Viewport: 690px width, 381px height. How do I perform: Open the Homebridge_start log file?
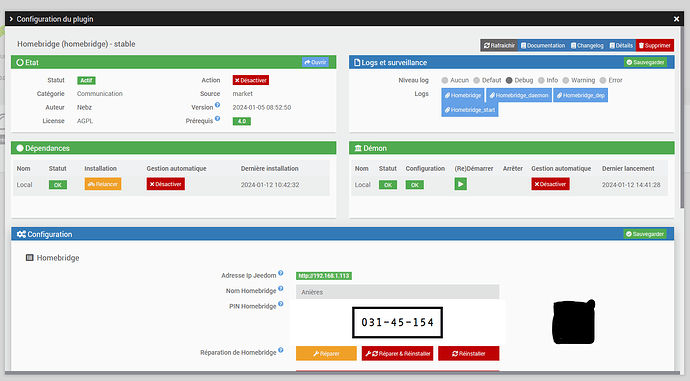[470, 110]
